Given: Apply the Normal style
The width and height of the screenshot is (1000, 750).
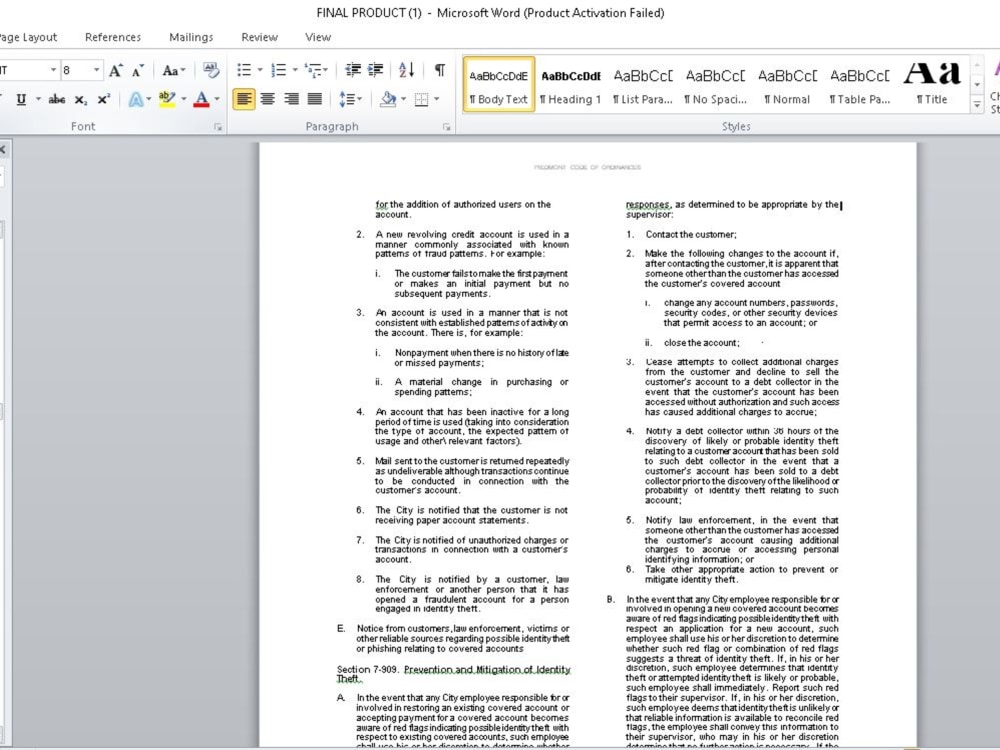Looking at the screenshot, I should [787, 85].
